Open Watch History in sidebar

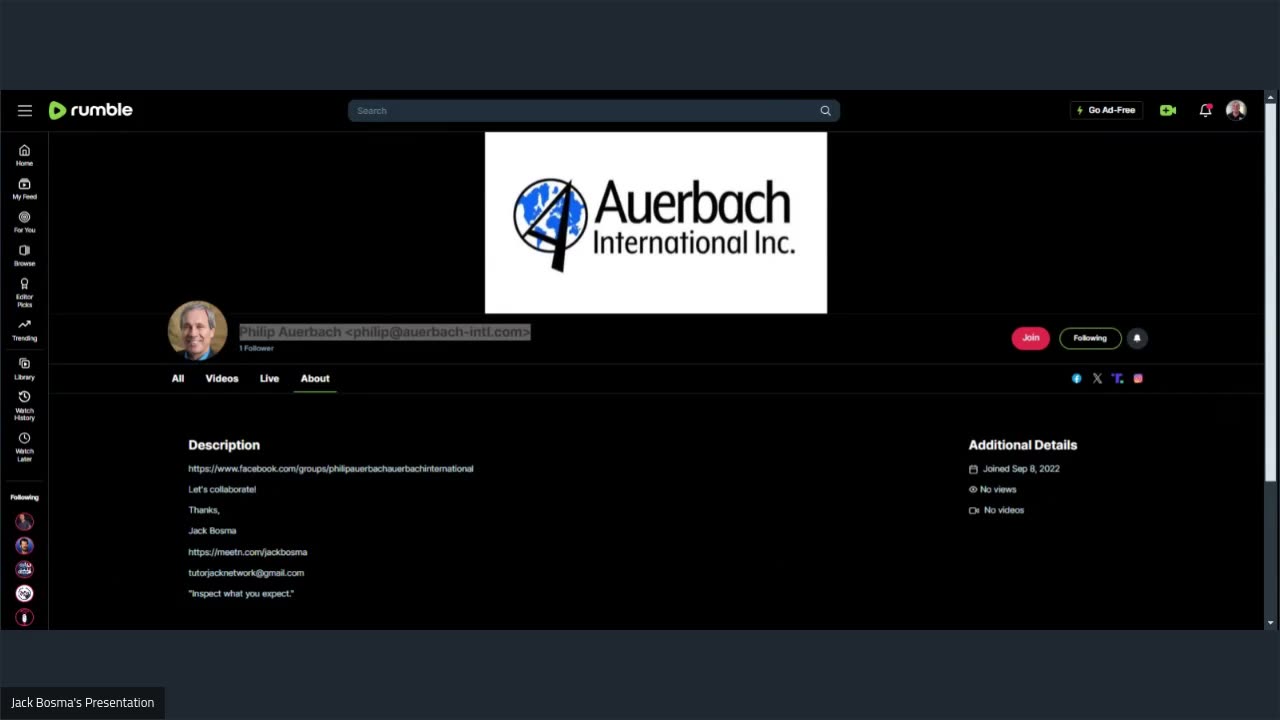click(24, 406)
